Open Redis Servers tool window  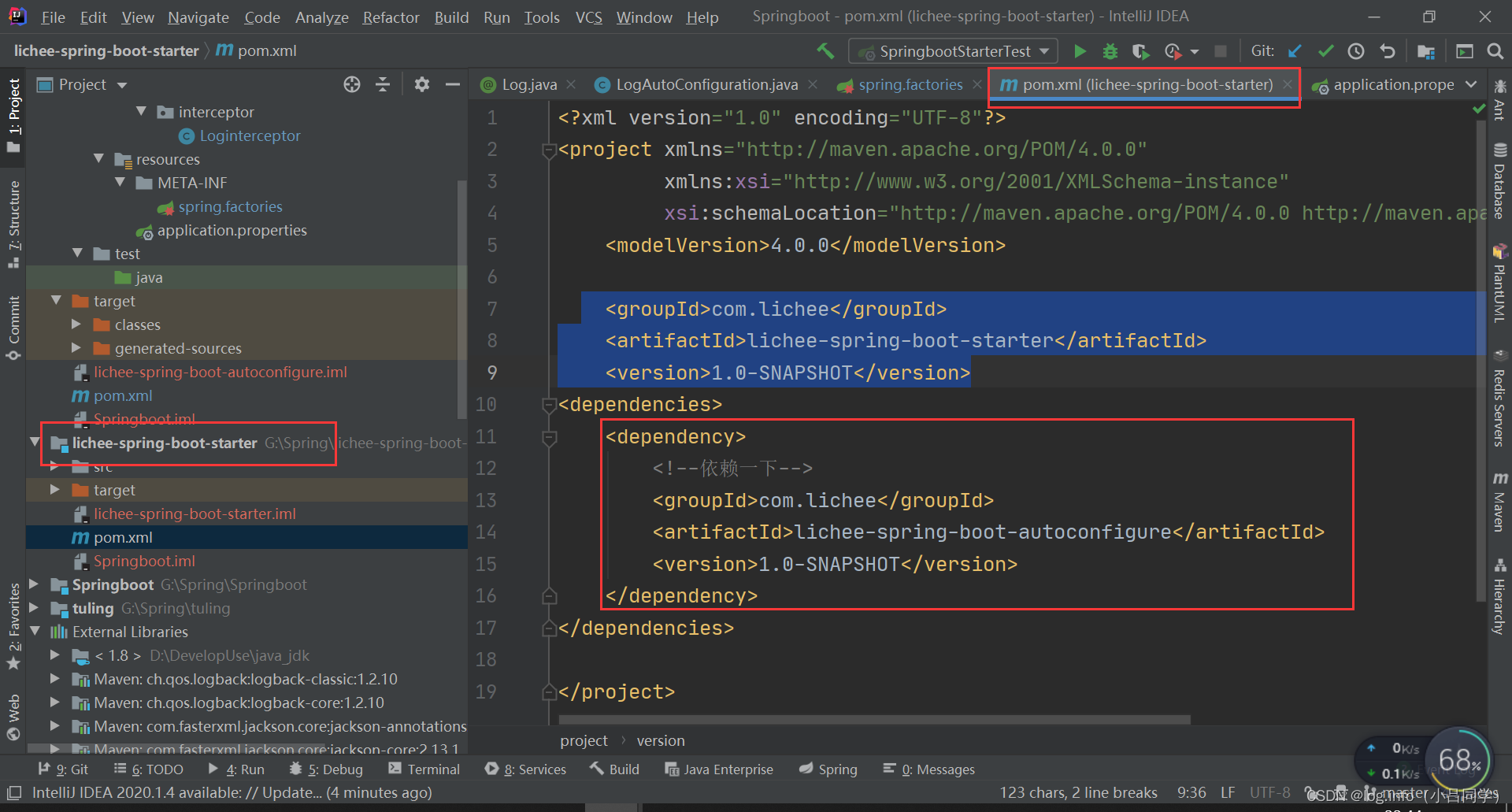coord(1499,399)
